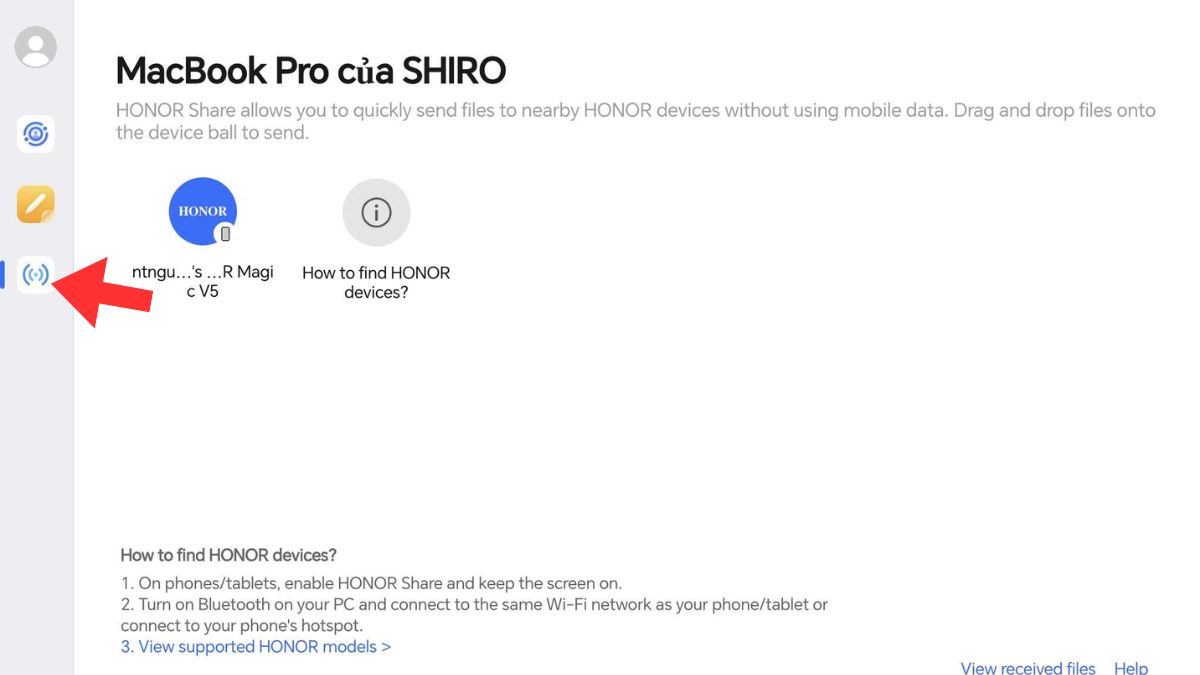Screen dimensions: 1200x675
Task: Select the blue device collaboration sidebar icon
Action: click(34, 134)
